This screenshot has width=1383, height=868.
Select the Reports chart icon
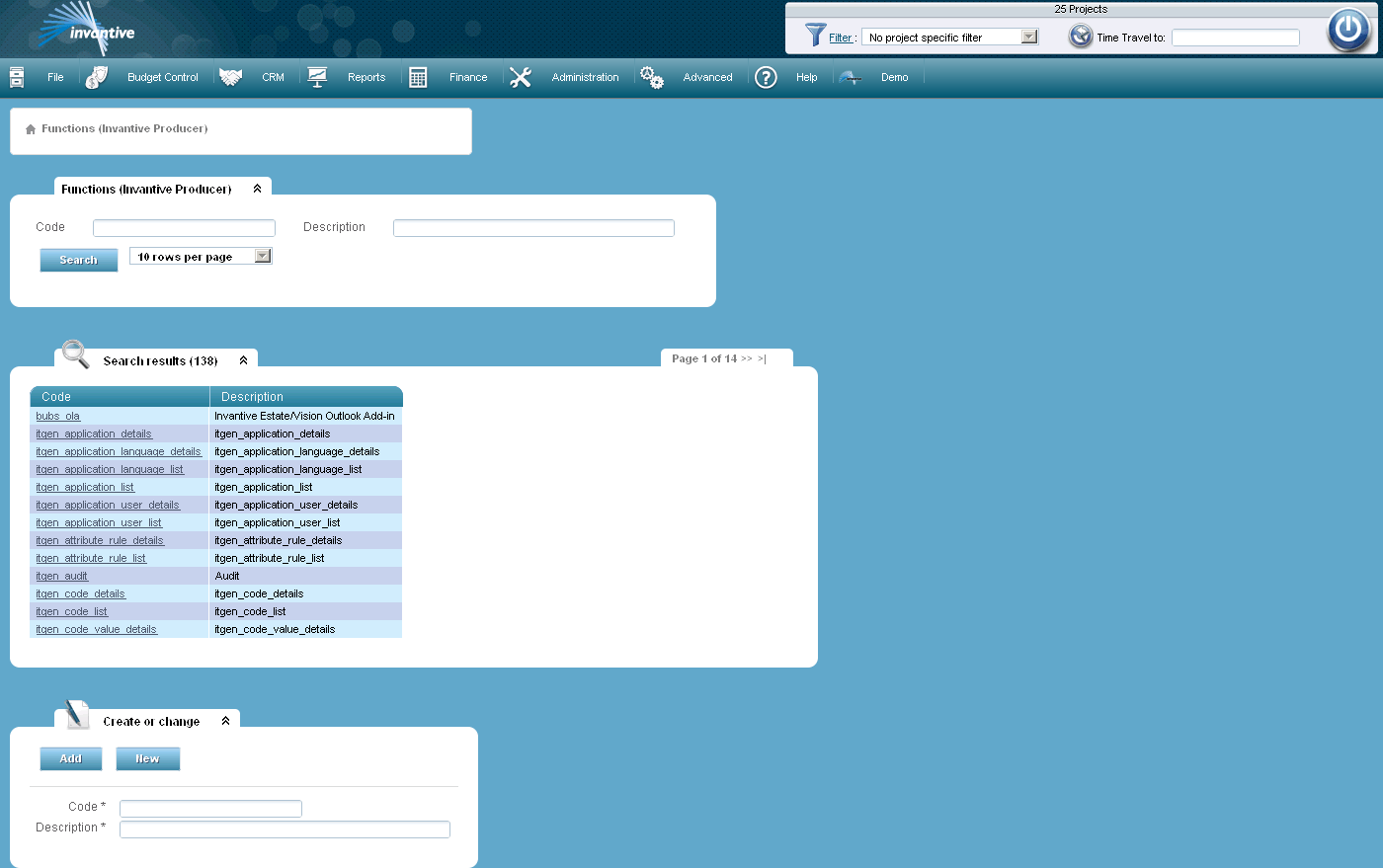pyautogui.click(x=317, y=76)
